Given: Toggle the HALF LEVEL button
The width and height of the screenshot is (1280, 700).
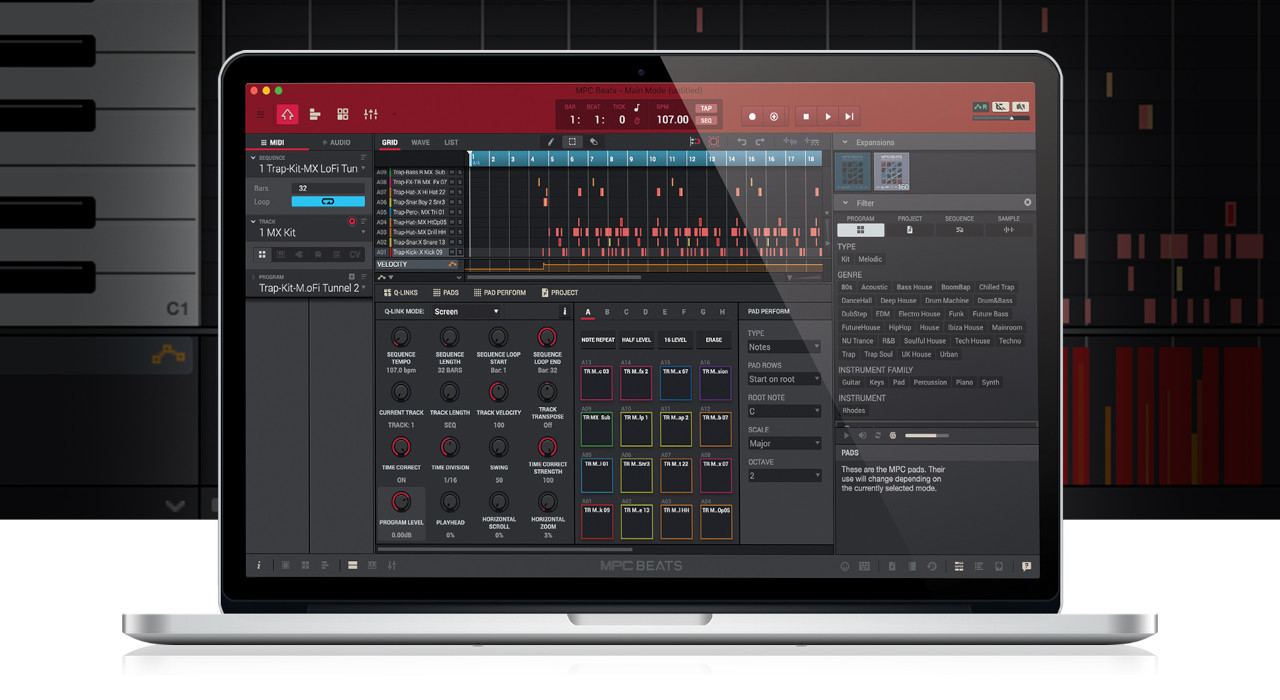Looking at the screenshot, I should (x=636, y=340).
